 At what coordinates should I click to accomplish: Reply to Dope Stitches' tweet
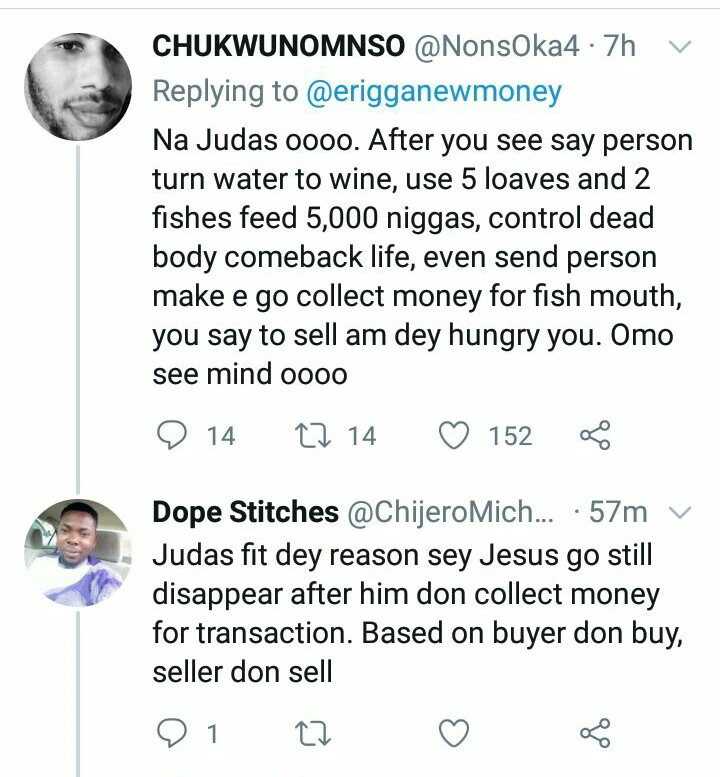174,734
